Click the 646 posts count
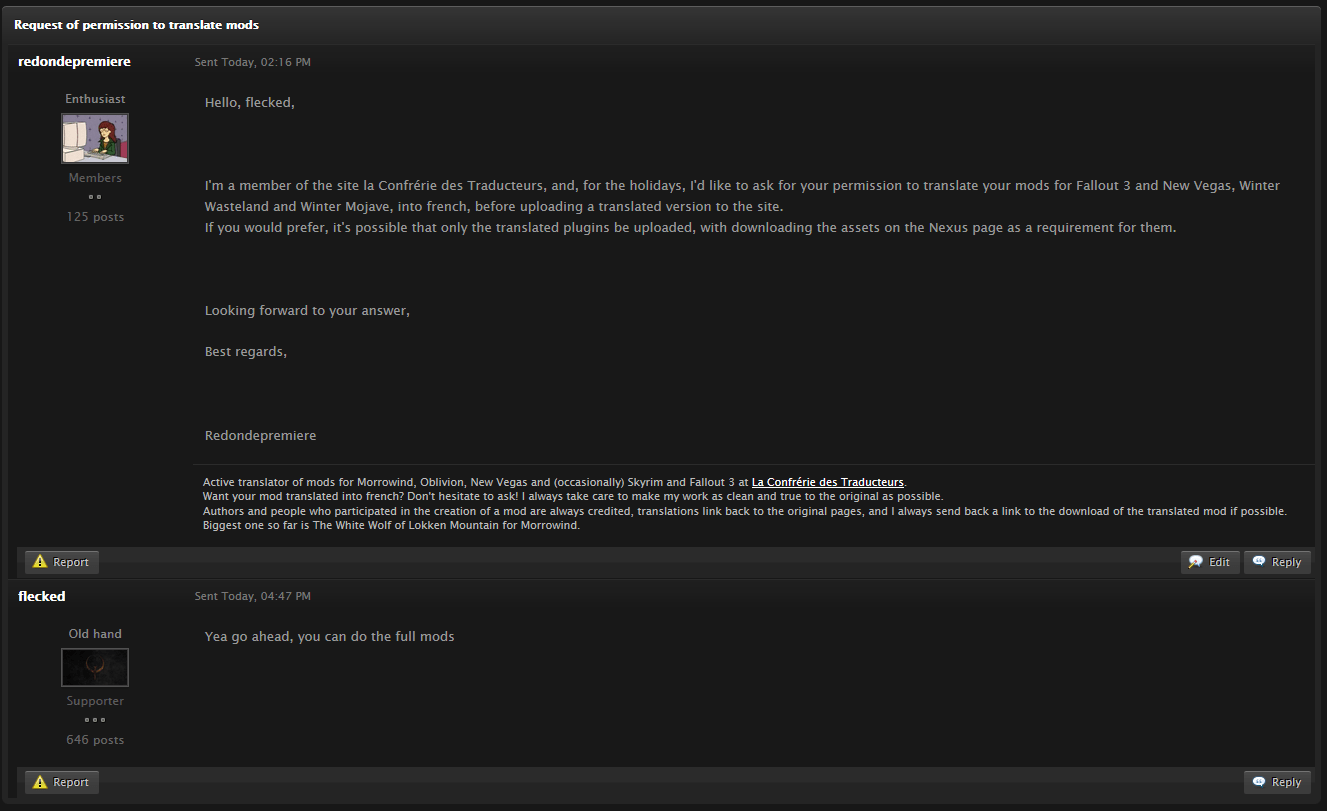Screen dimensions: 1327x811 (95, 740)
